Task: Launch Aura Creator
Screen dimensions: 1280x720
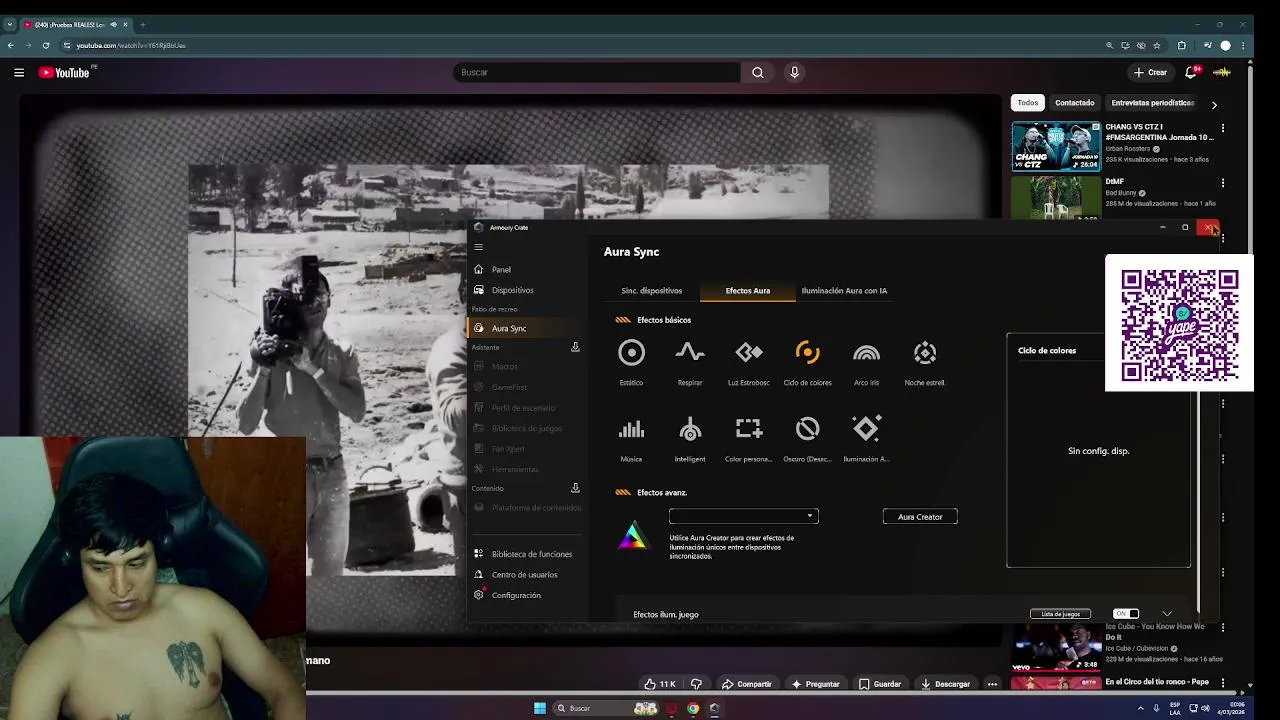Action: pos(920,517)
